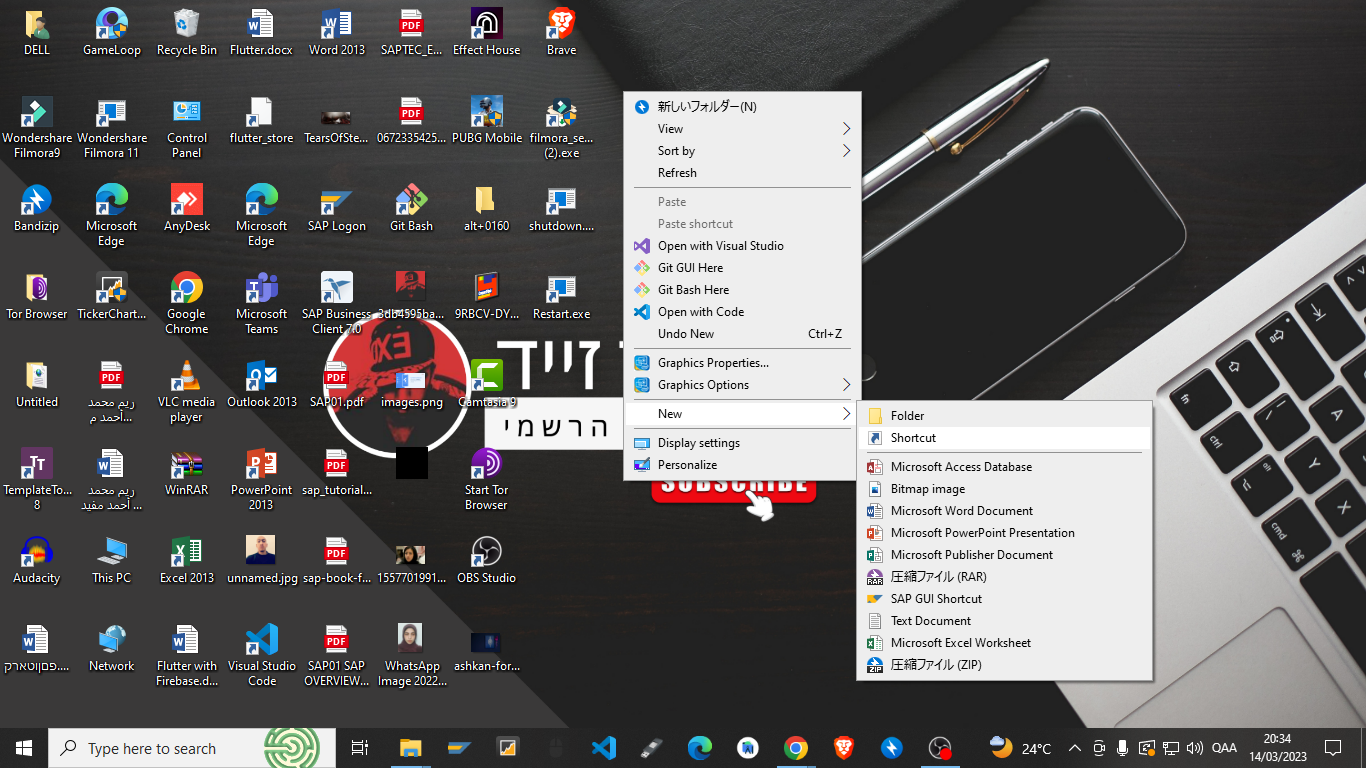Select the SAP Logon shortcut

336,208
